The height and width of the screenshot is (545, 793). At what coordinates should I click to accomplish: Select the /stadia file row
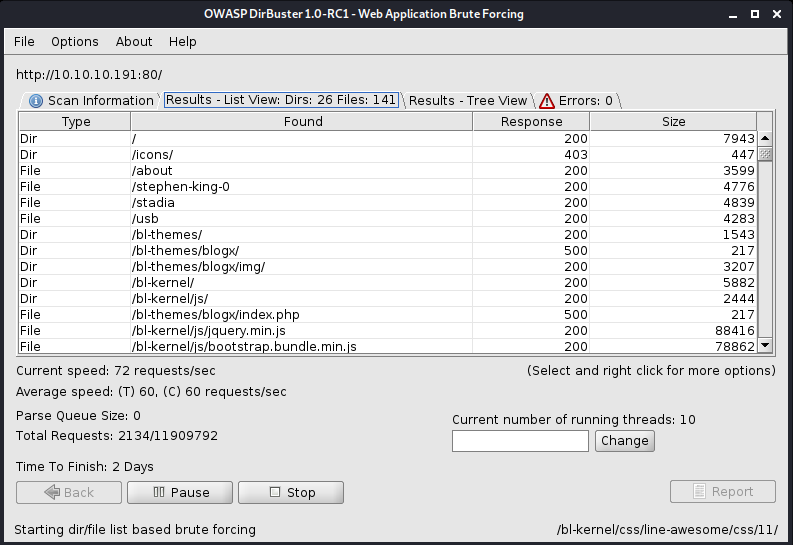point(388,203)
